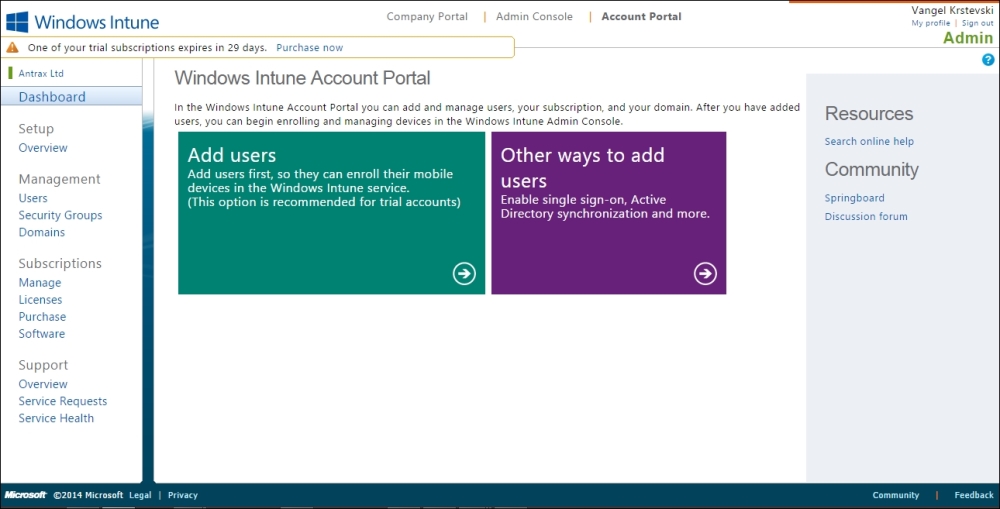The height and width of the screenshot is (509, 1000).
Task: Click the arrow icon on Other ways tile
Action: (x=705, y=274)
